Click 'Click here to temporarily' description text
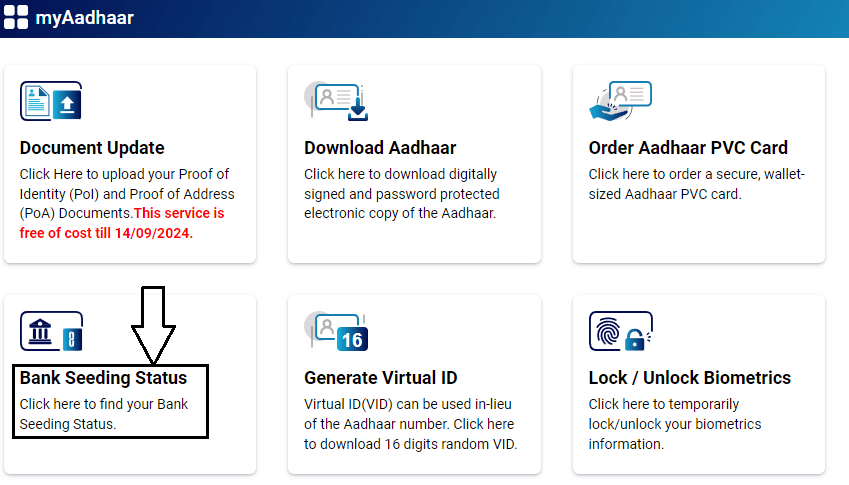Viewport: 849px width, 485px height. coord(664,404)
